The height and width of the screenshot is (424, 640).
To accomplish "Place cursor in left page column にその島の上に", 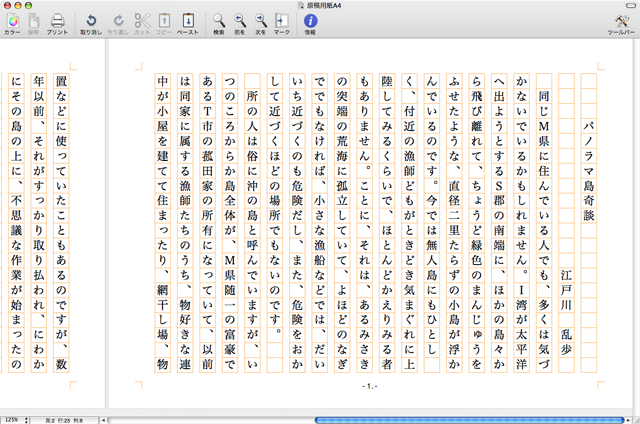I will pyautogui.click(x=16, y=223).
